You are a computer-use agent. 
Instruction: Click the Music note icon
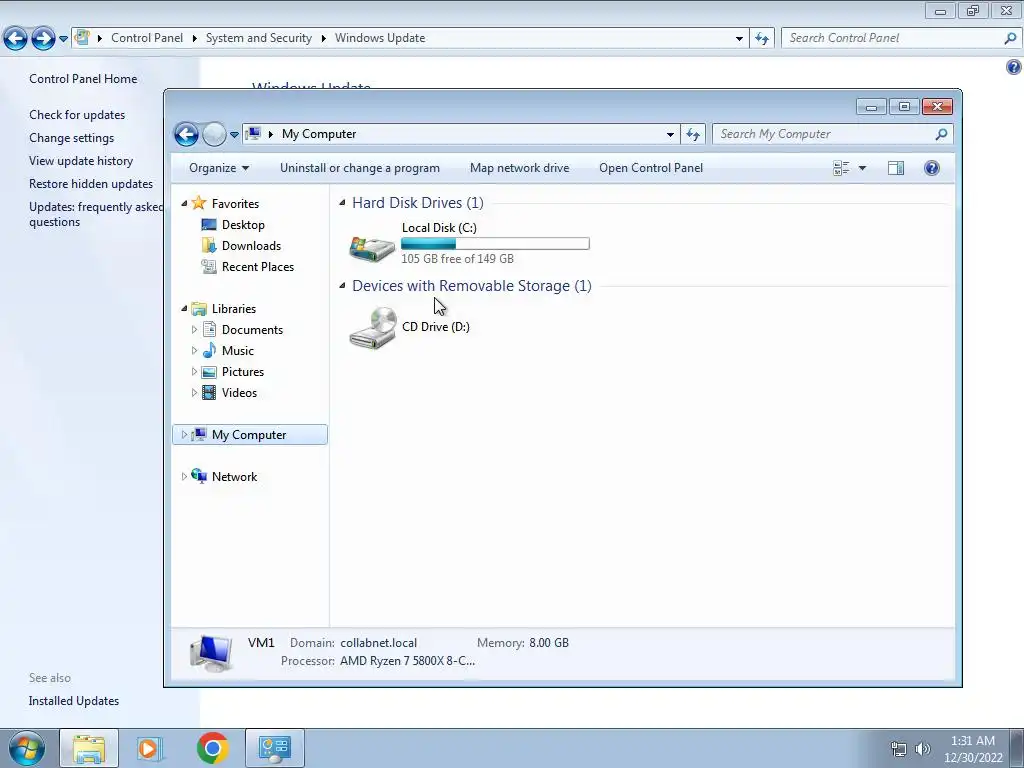coord(209,351)
